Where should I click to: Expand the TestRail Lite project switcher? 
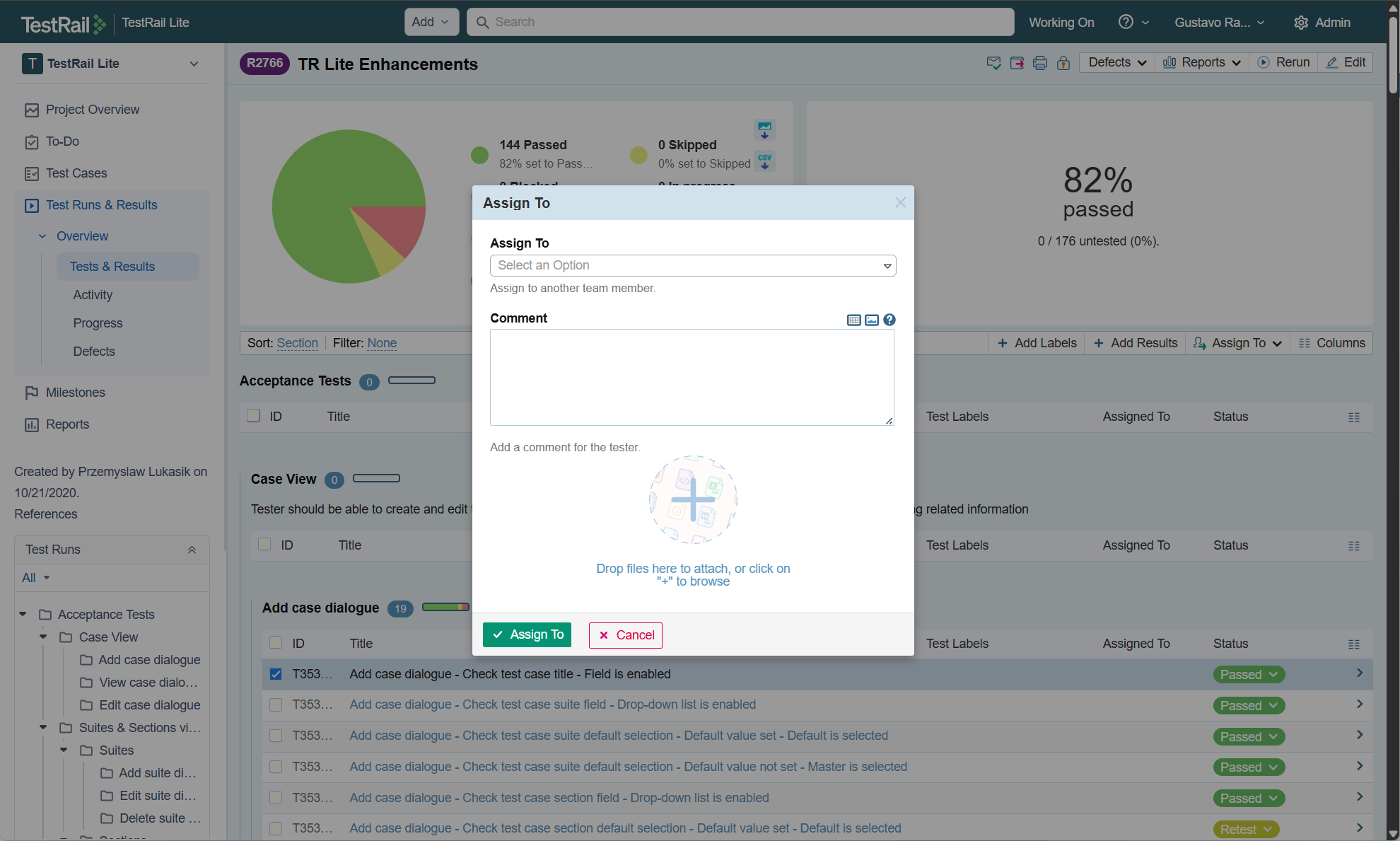coord(194,64)
